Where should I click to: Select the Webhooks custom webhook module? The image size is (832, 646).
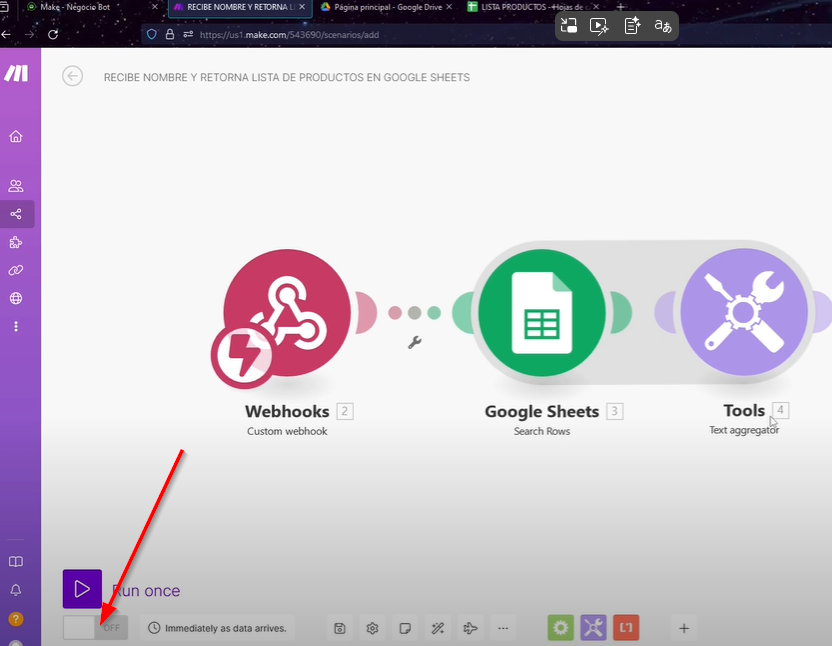pos(287,313)
